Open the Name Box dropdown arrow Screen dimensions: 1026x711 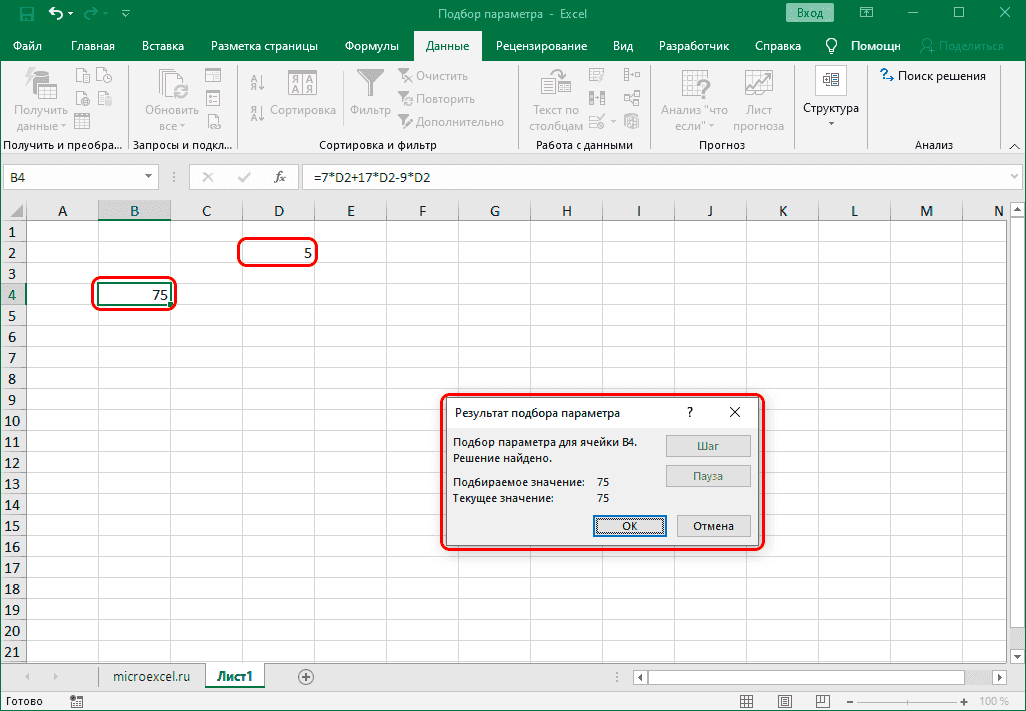(x=149, y=177)
